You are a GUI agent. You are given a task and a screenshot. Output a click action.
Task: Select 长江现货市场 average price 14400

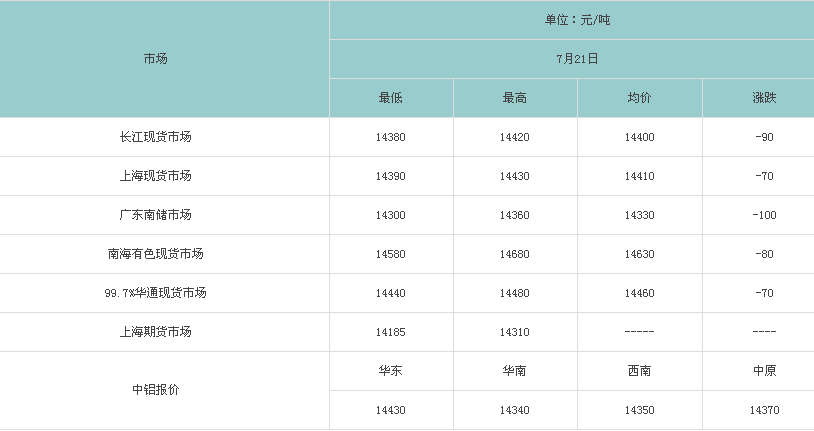(639, 137)
